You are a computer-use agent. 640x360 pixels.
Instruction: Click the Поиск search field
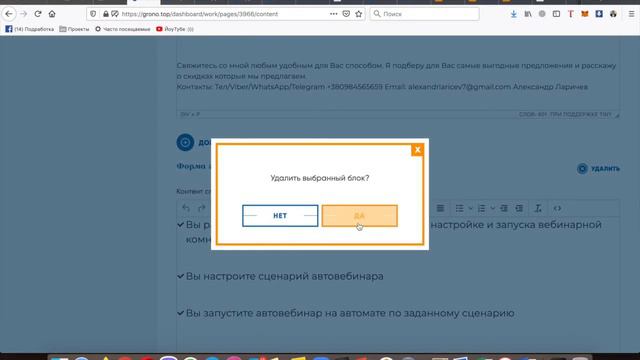(x=424, y=14)
